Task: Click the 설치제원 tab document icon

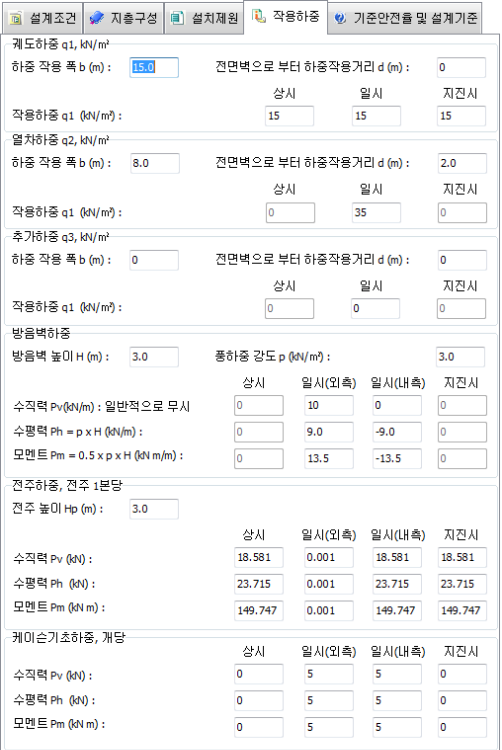Action: [x=177, y=19]
